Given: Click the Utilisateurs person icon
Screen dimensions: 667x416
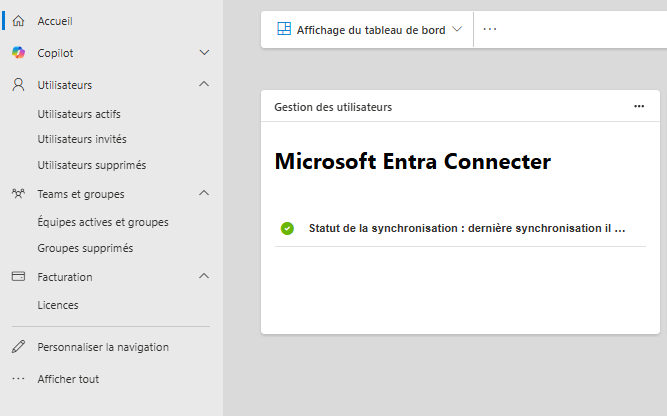Looking at the screenshot, I should point(18,85).
